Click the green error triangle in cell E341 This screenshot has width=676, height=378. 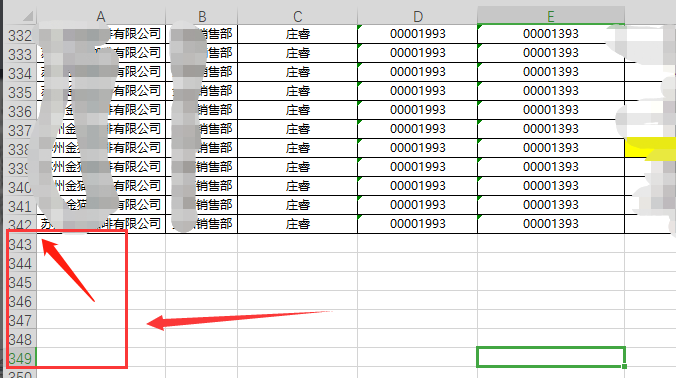480,198
